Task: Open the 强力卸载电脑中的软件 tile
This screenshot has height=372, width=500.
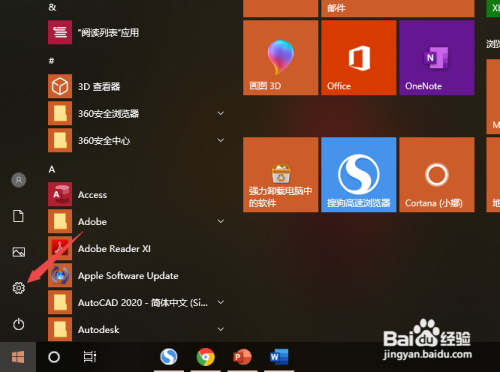Action: pos(281,175)
